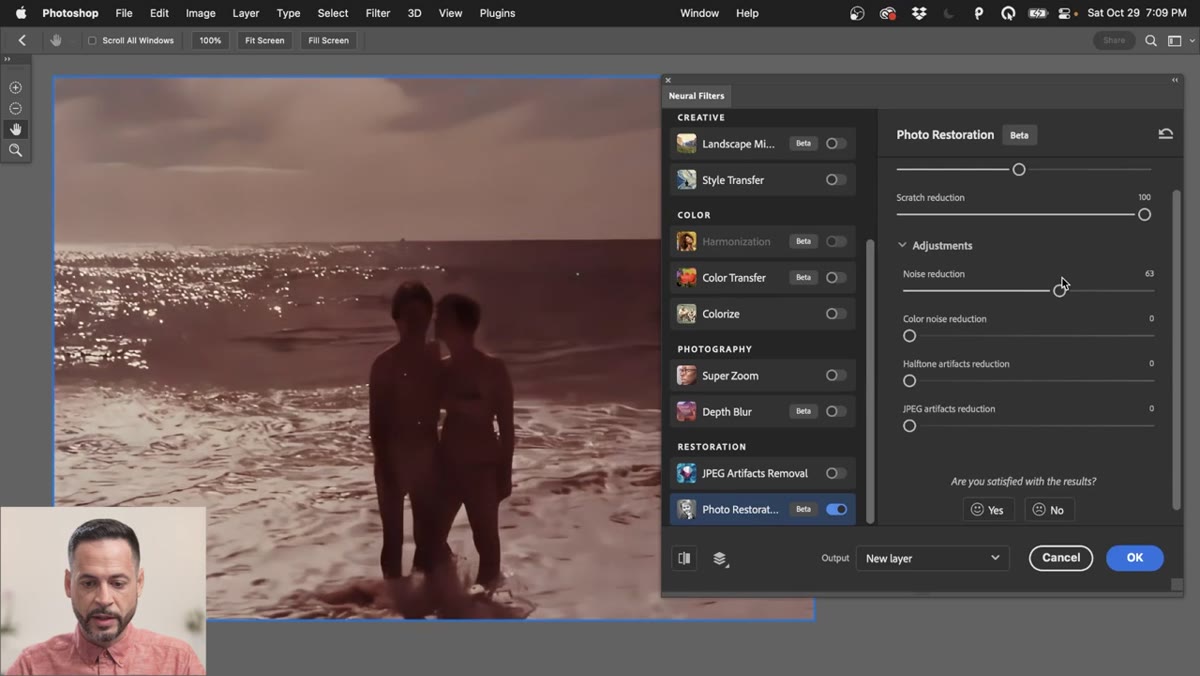Enable the Landscape Mixer filter toggle
This screenshot has height=676, width=1200.
[836, 143]
